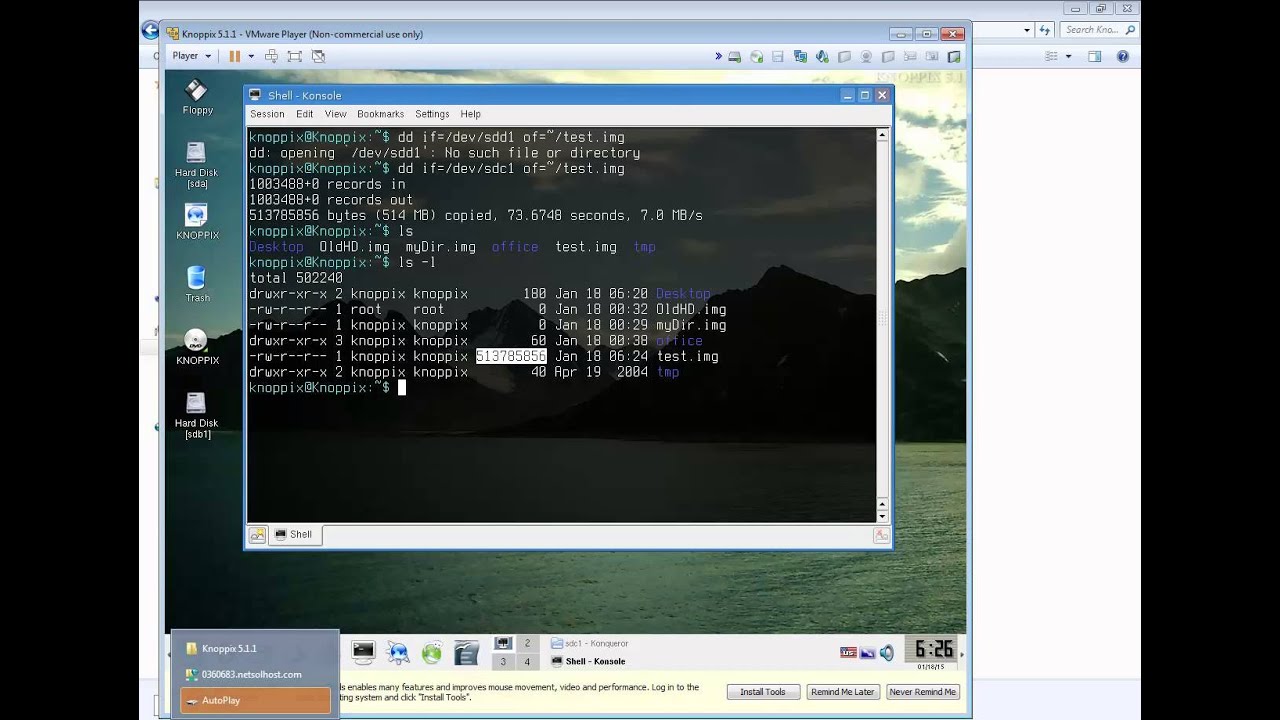
Task: Click the Install Tools button
Action: [763, 692]
